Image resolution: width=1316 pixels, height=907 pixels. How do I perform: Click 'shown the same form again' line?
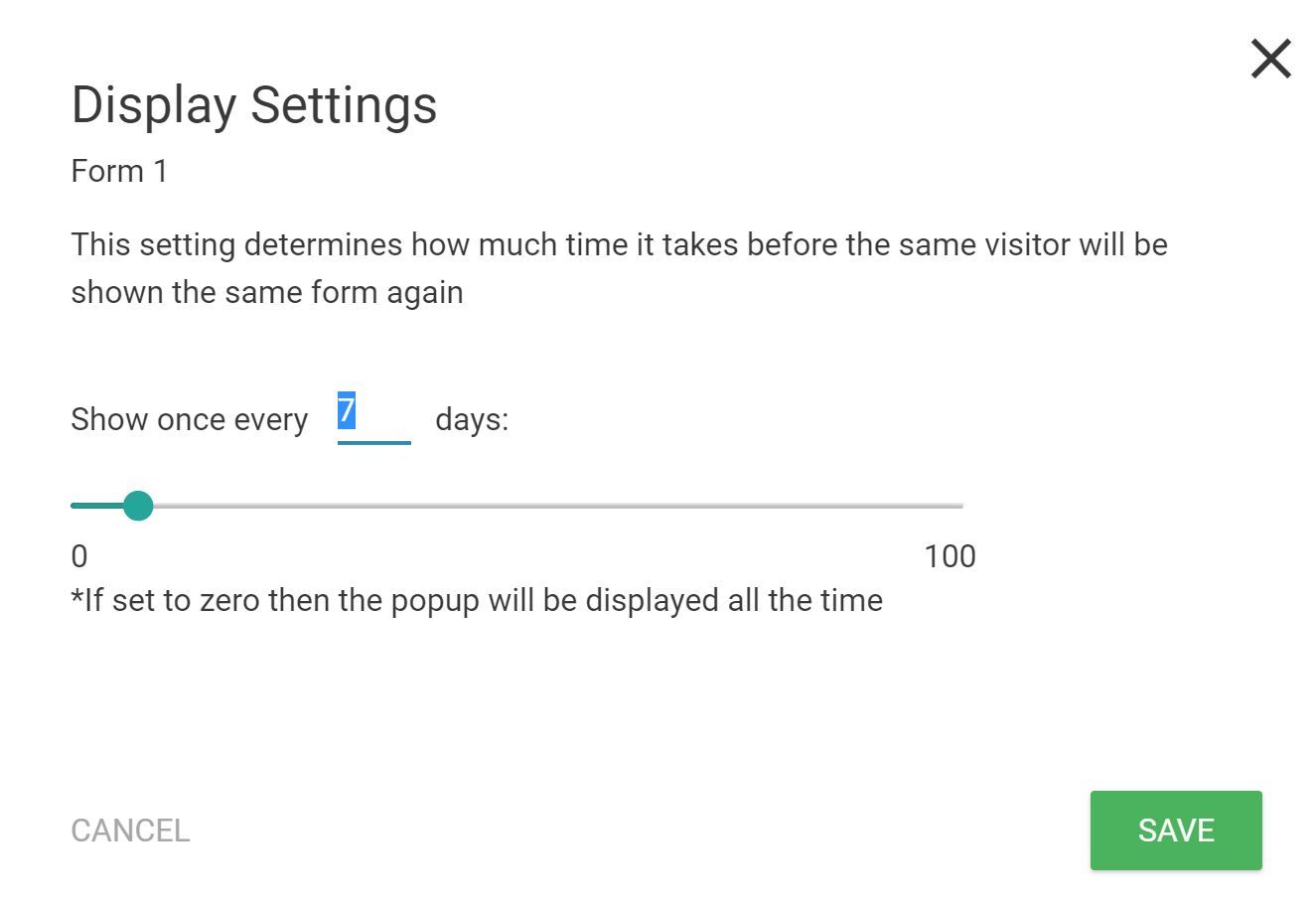point(267,292)
